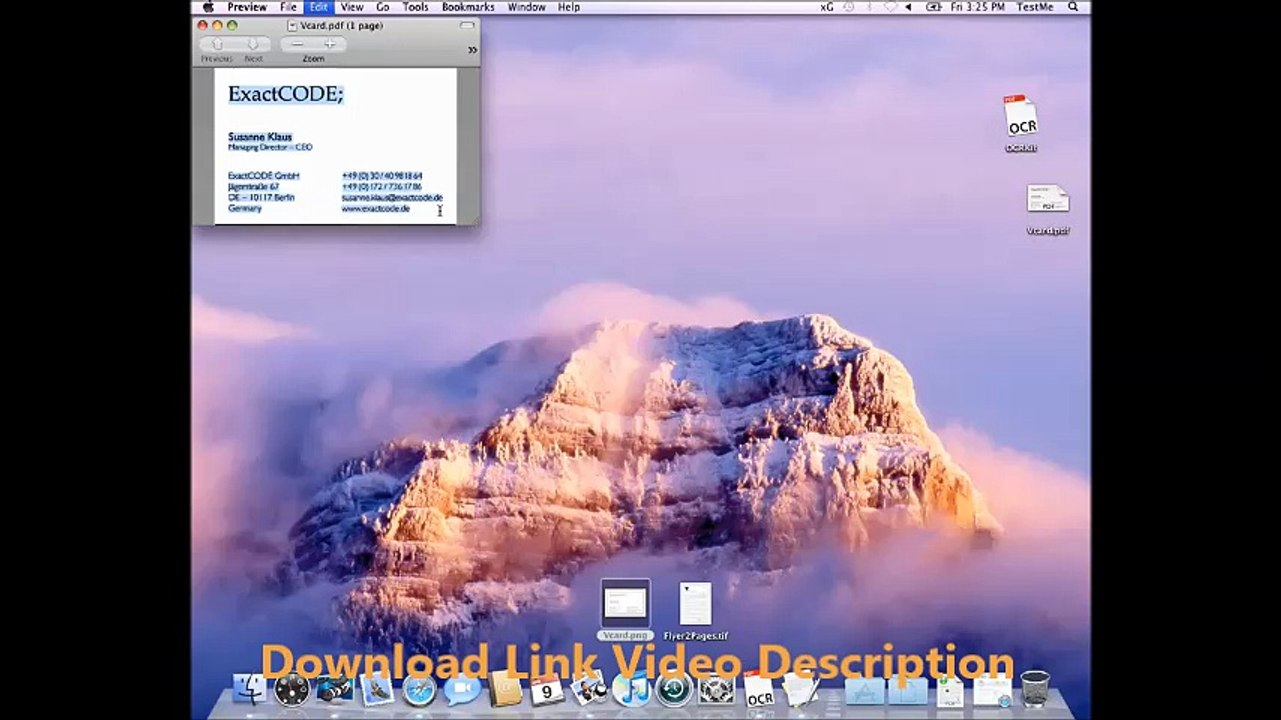
Task: Click the Vcard.pdf (1 page) window title
Action: (x=341, y=25)
